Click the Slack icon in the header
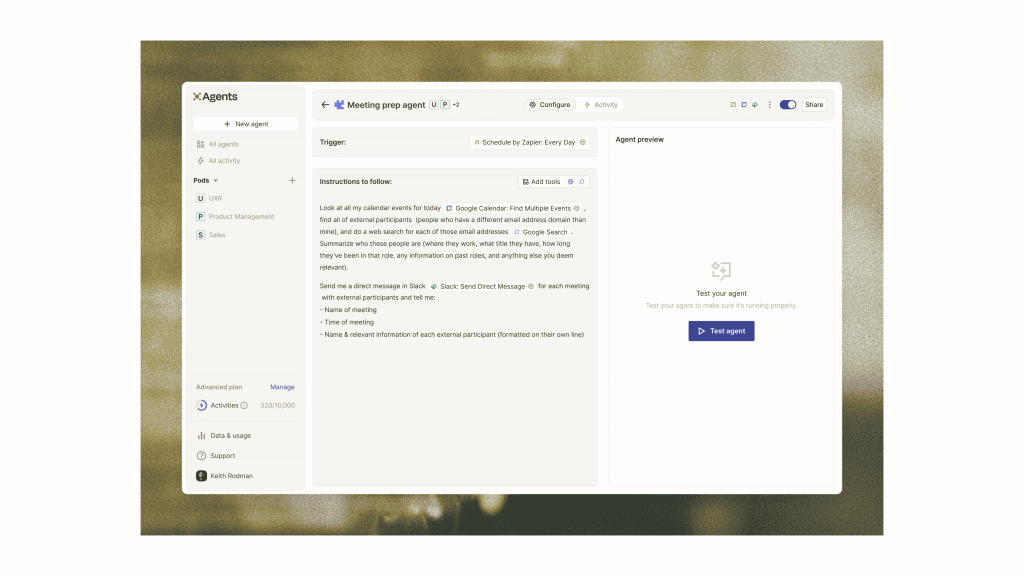The image size is (1024, 576). pyautogui.click(x=755, y=105)
